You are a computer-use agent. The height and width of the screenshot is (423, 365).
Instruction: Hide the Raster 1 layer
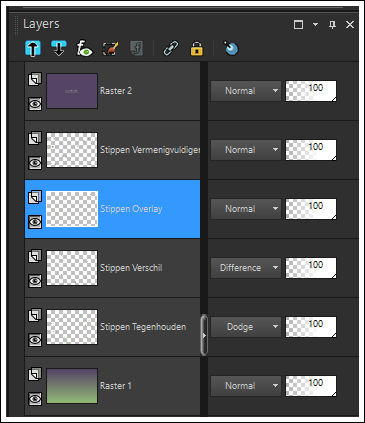pos(35,399)
